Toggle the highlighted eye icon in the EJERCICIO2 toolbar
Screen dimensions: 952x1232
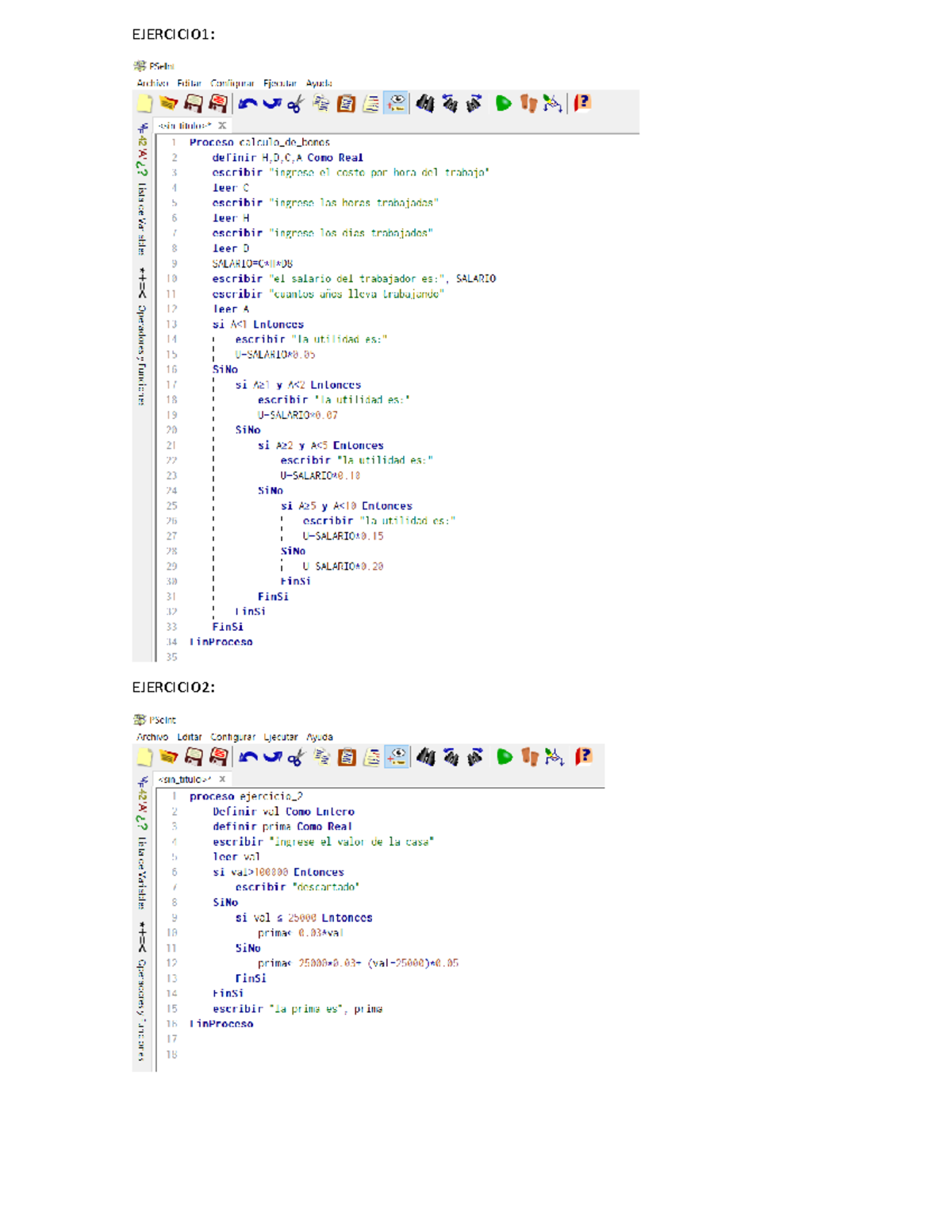click(397, 757)
